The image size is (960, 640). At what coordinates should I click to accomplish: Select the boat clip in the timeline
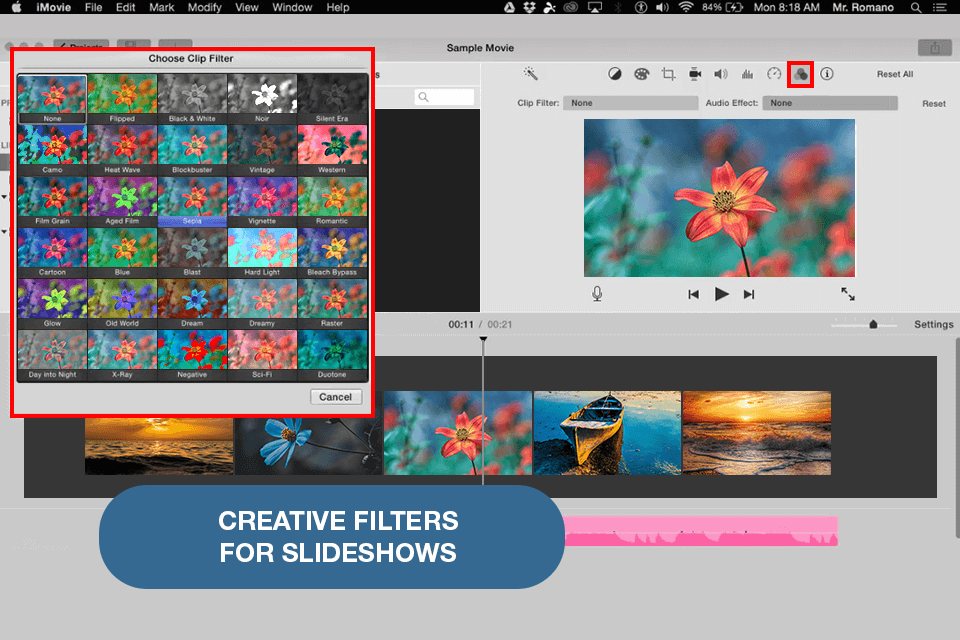coord(607,433)
